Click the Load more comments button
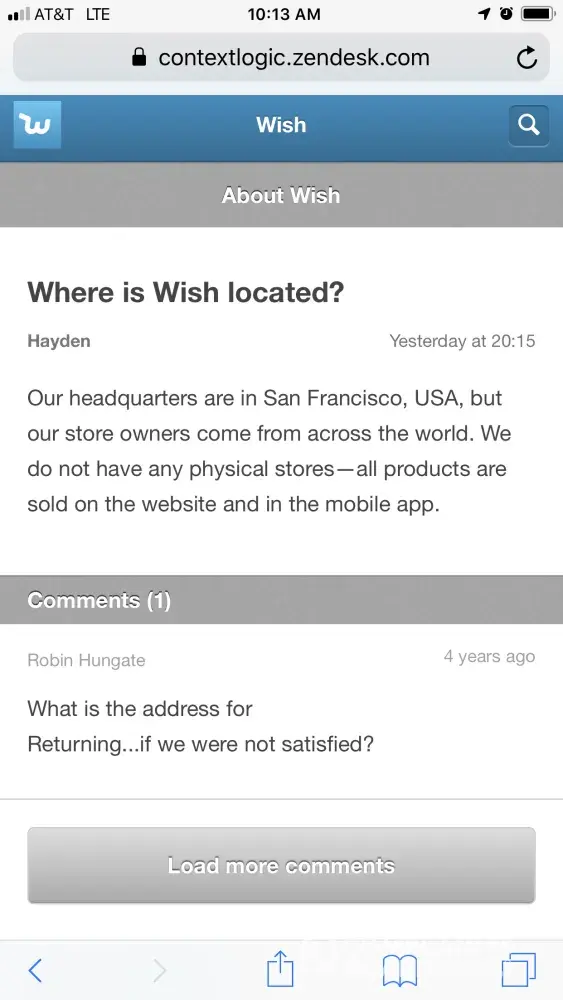Viewport: 563px width, 1000px height. click(x=281, y=865)
